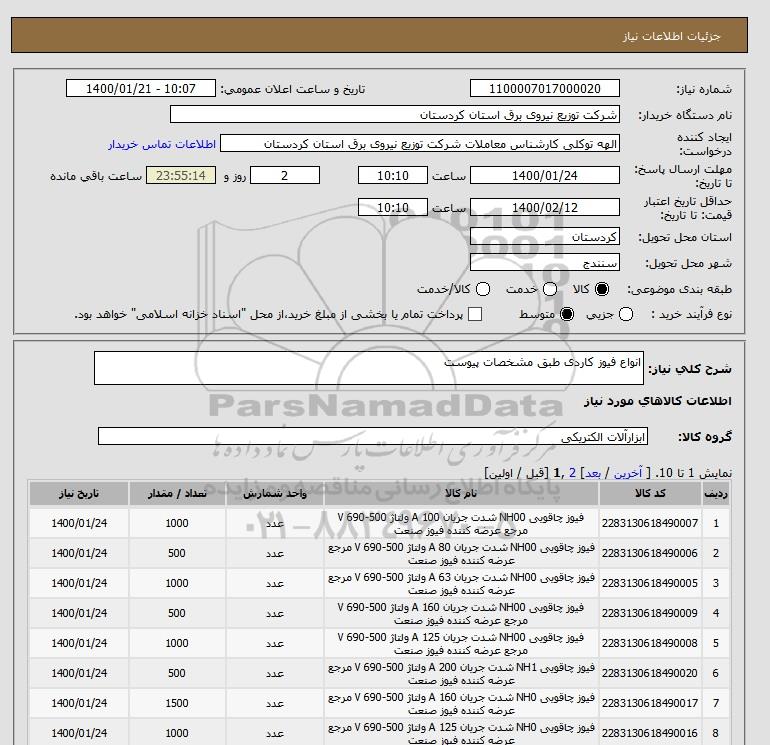Screen dimensions: 770x745
Task: Click the NH00 100 A fuse item name
Action: coord(461,524)
